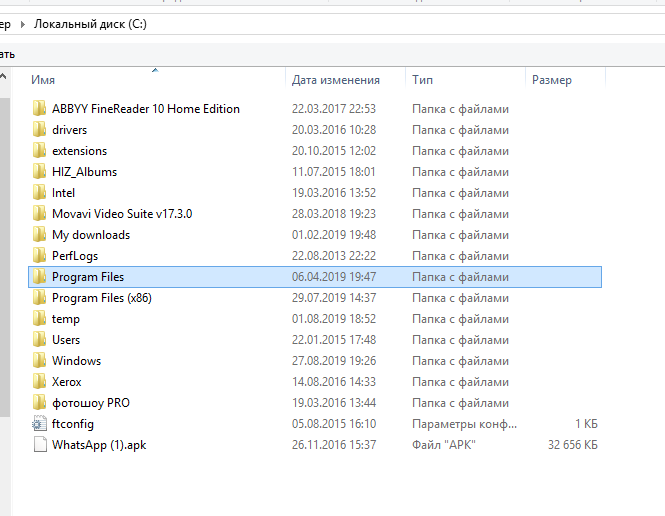665x516 pixels.
Task: Select the My downloads folder name
Action: [91, 235]
